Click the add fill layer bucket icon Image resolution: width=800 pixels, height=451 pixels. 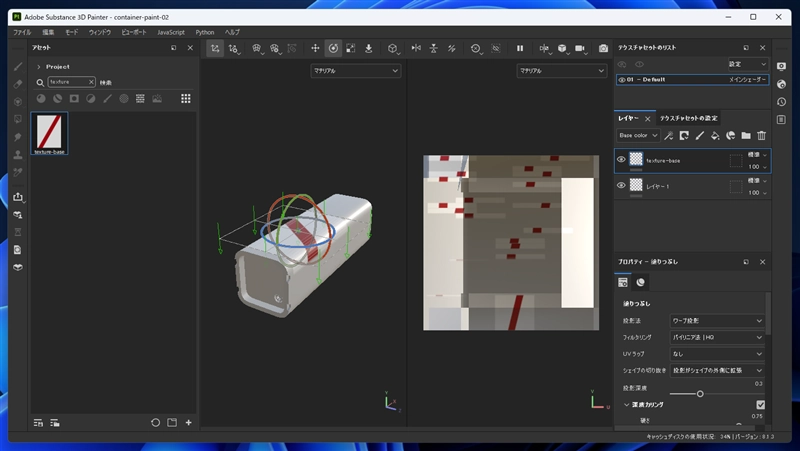pyautogui.click(x=715, y=135)
